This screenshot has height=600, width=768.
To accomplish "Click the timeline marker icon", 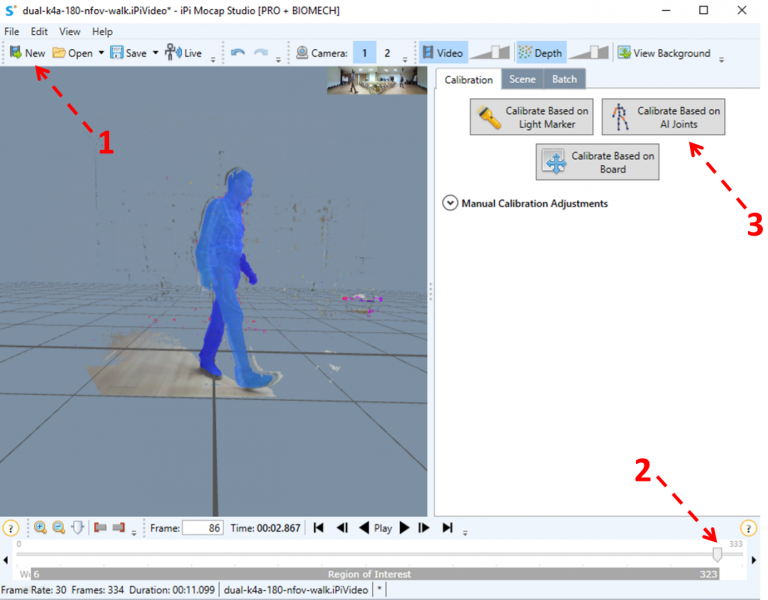I will pyautogui.click(x=77, y=528).
